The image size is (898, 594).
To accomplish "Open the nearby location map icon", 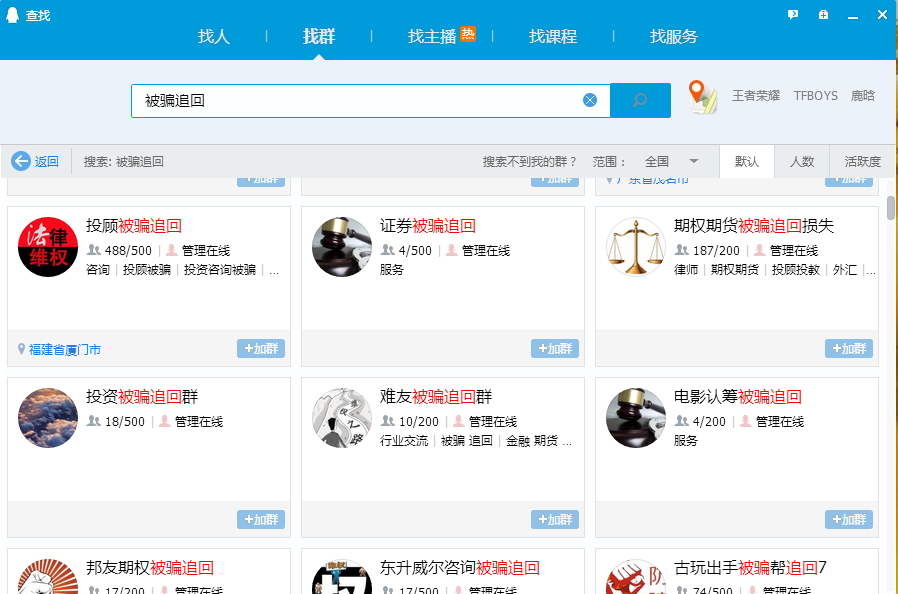I will [x=703, y=97].
